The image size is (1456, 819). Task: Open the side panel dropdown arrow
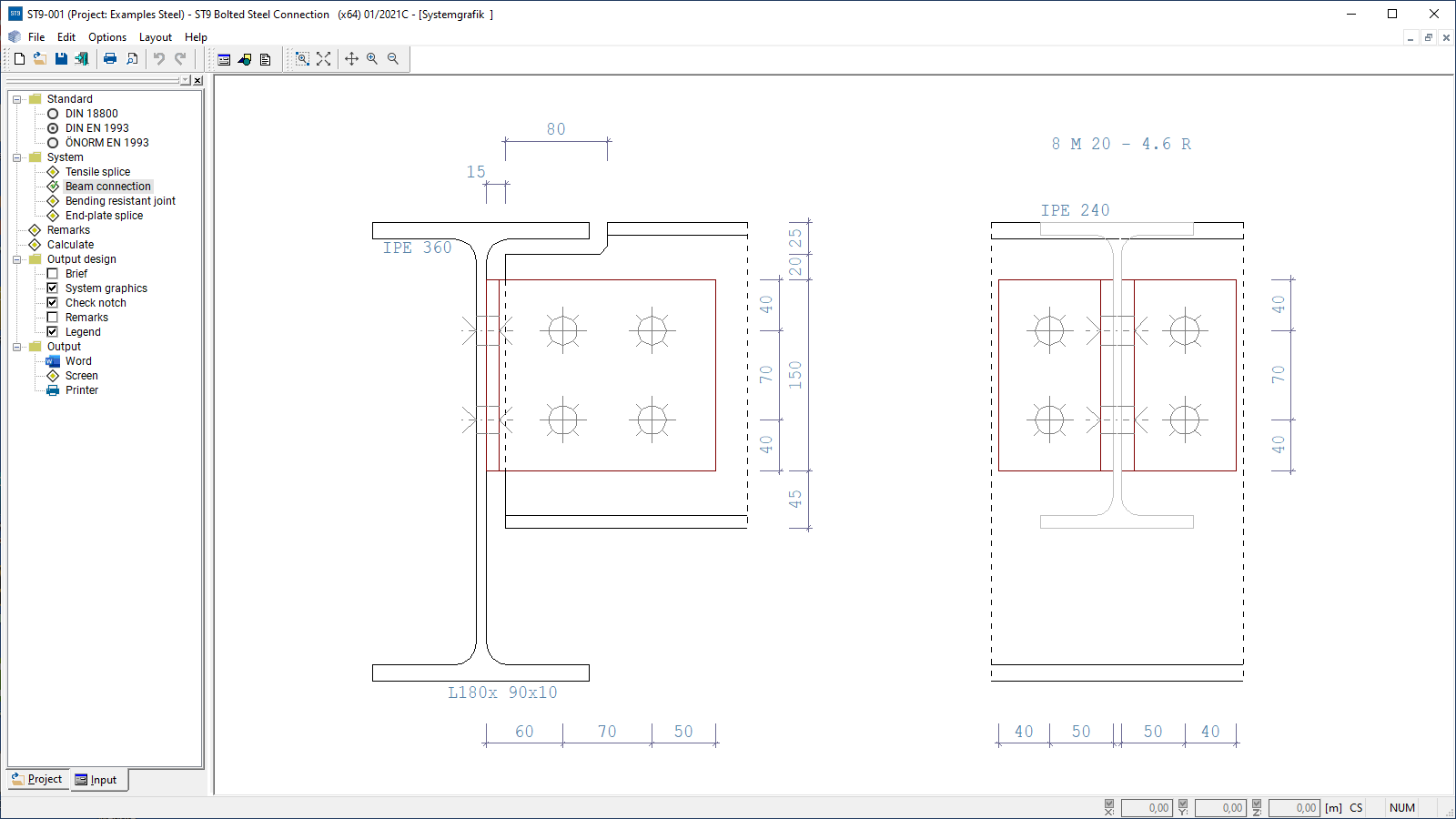point(186,80)
